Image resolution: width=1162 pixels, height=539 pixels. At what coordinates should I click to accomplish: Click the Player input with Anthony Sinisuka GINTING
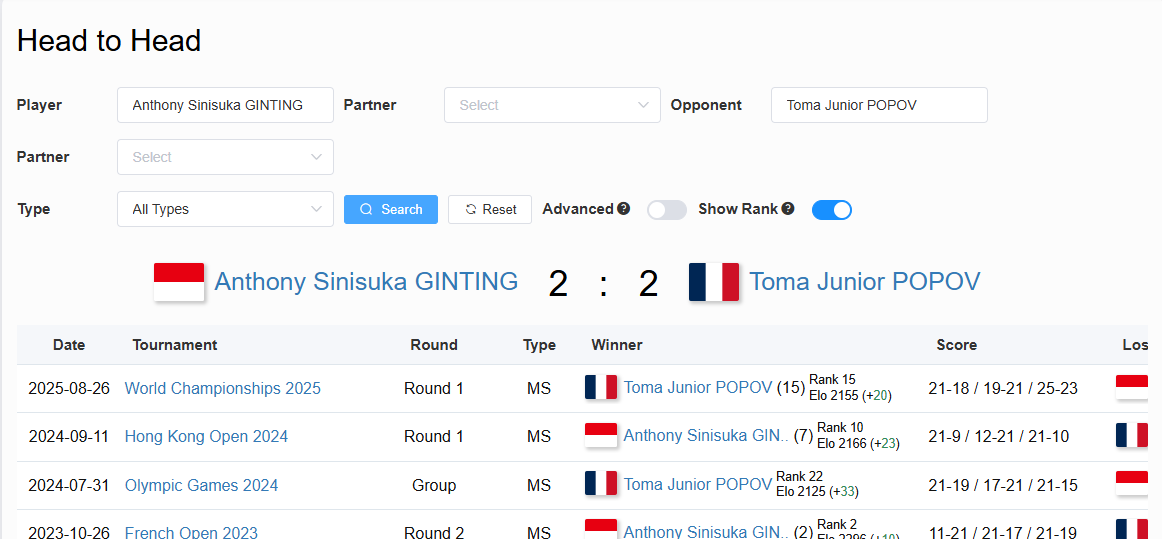click(225, 105)
